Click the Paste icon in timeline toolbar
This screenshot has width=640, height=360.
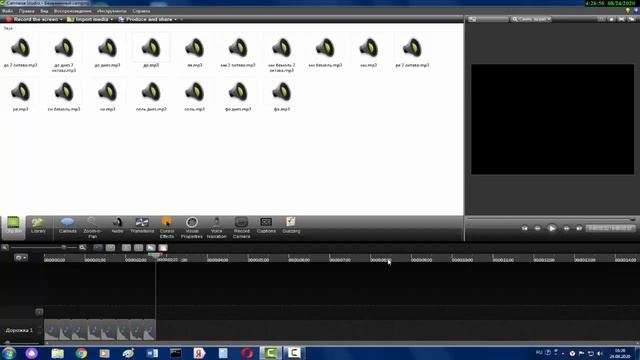163,247
